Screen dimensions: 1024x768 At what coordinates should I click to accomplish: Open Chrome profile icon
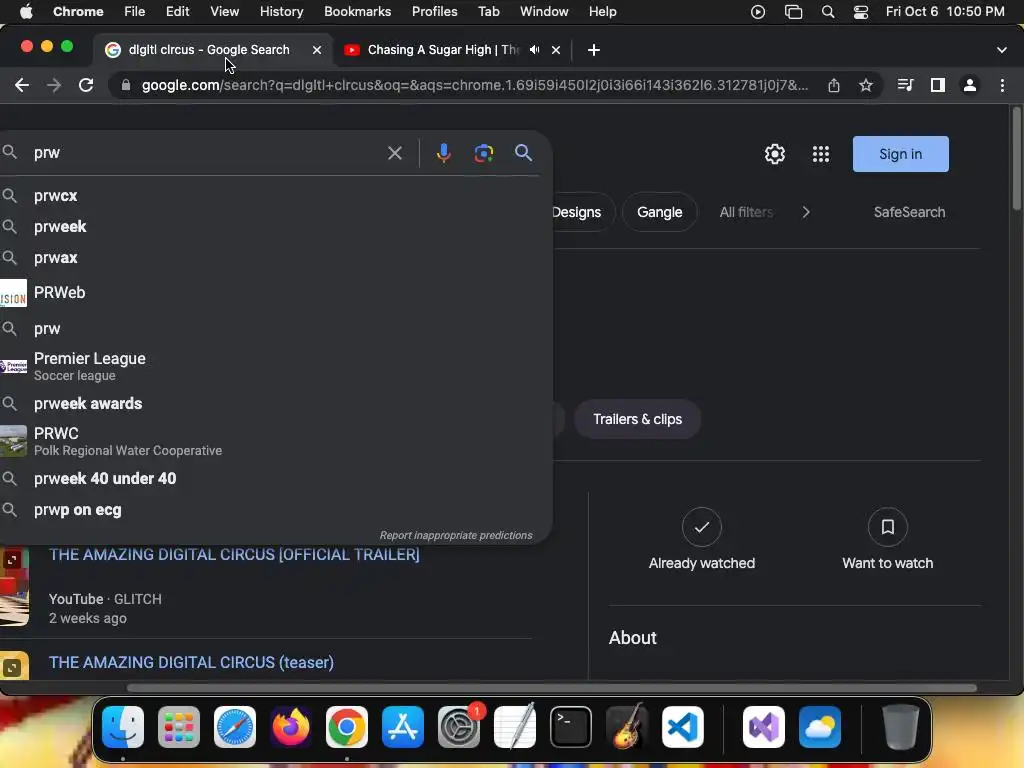point(970,85)
